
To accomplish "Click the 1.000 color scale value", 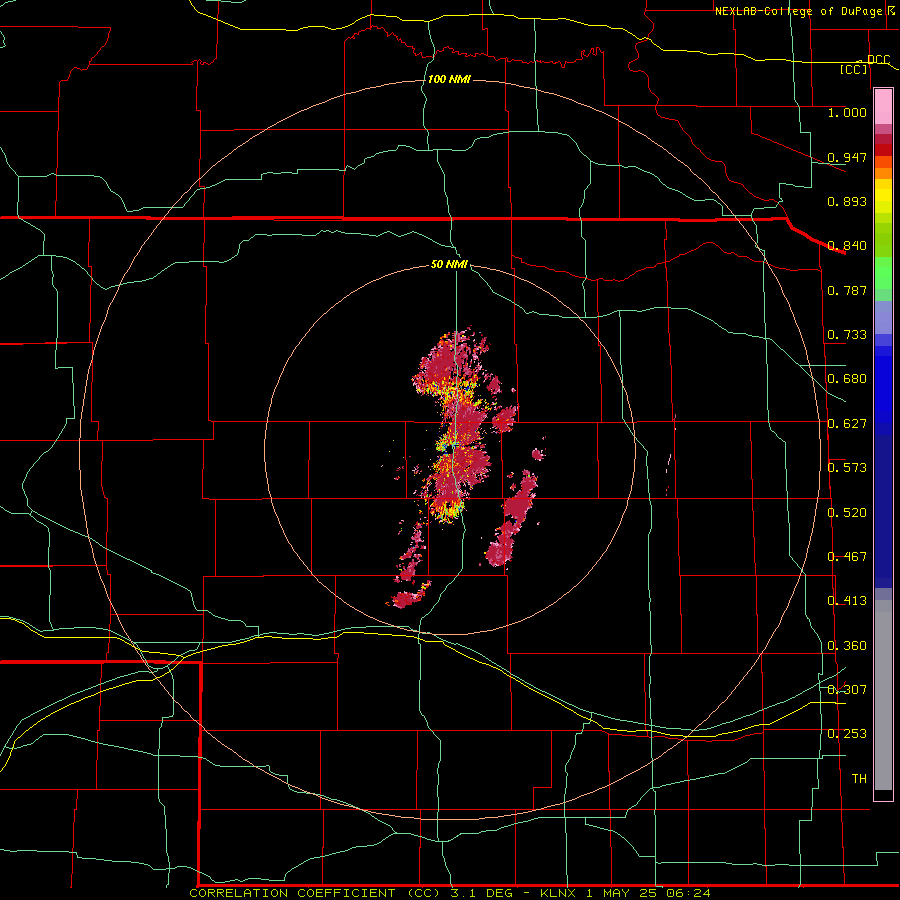I will tap(847, 112).
